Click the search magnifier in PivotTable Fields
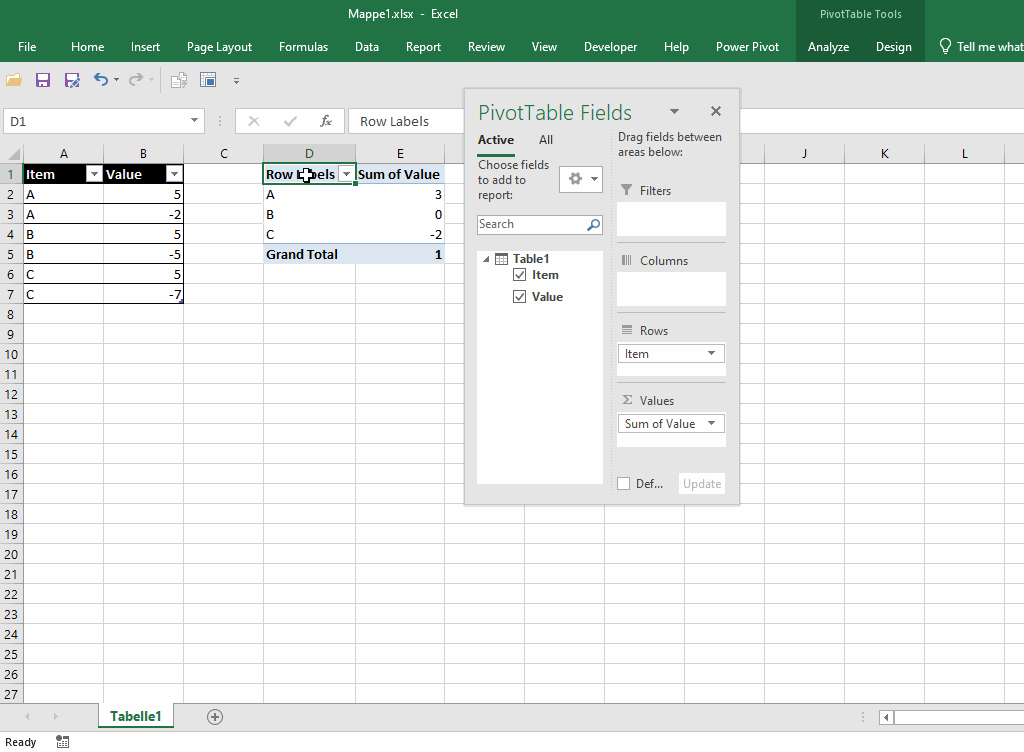This screenshot has width=1024, height=752. 595,224
